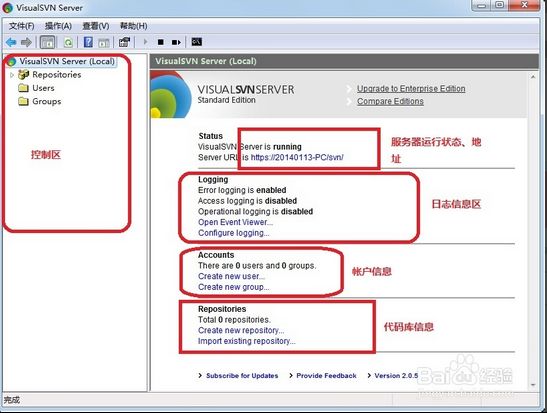Click the 'Access logging is disabled' text
The height and width of the screenshot is (413, 547).
(x=247, y=201)
